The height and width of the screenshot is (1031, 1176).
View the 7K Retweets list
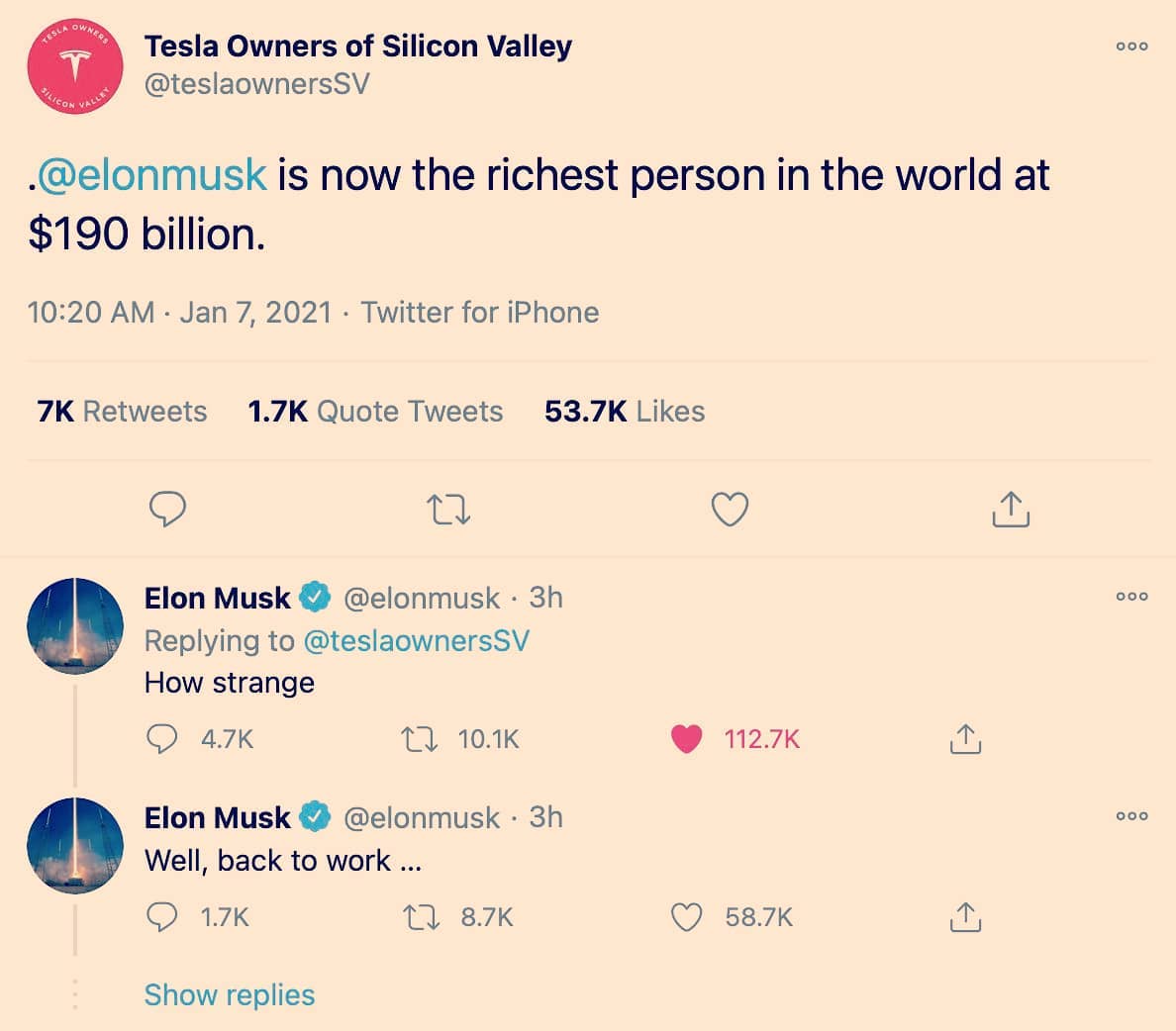pyautogui.click(x=122, y=411)
